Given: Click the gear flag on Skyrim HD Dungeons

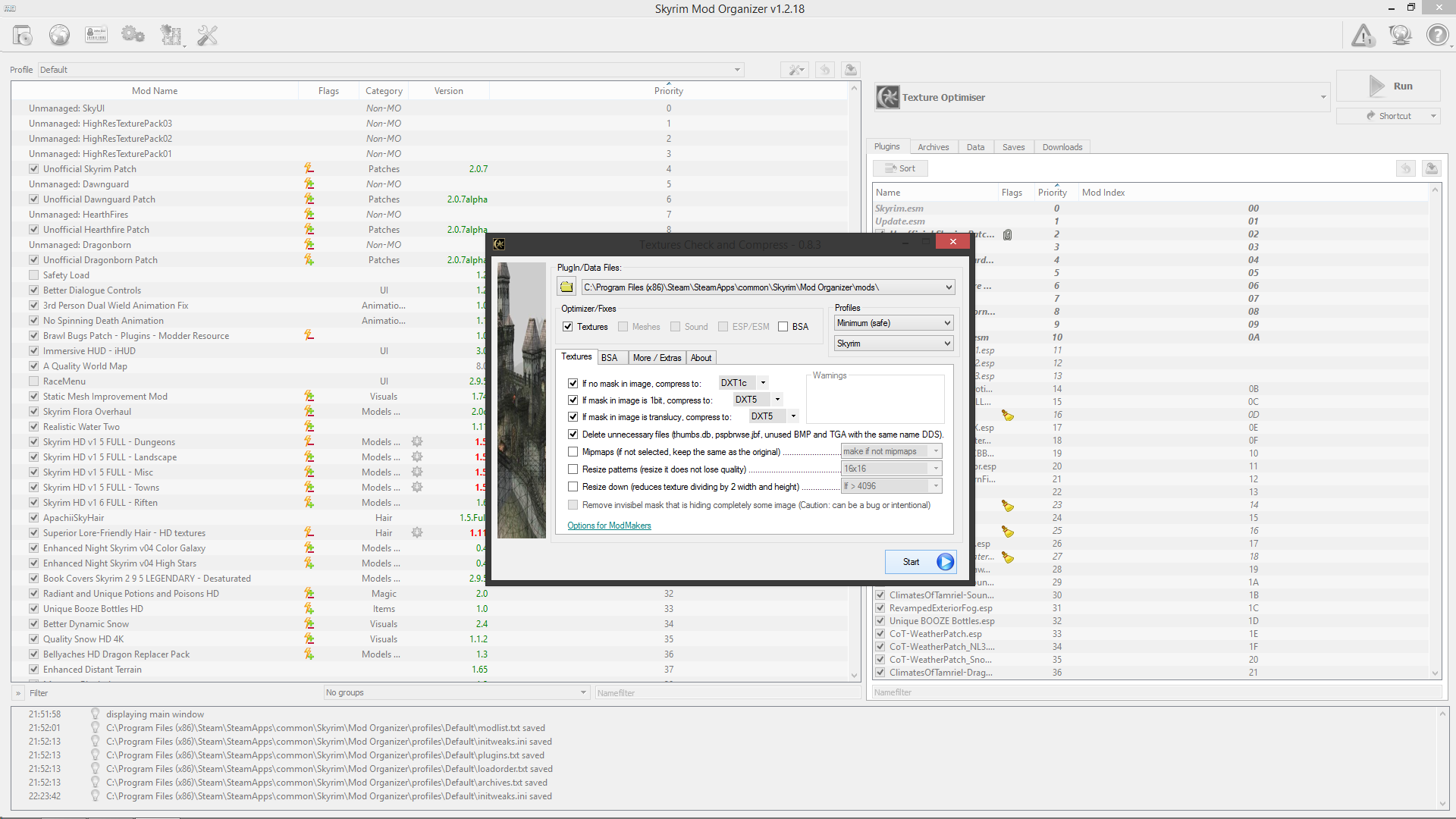Looking at the screenshot, I should point(417,441).
